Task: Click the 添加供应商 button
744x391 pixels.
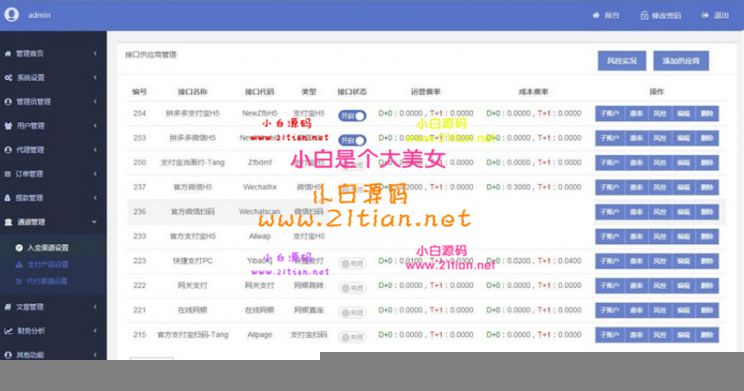Action: tap(681, 61)
